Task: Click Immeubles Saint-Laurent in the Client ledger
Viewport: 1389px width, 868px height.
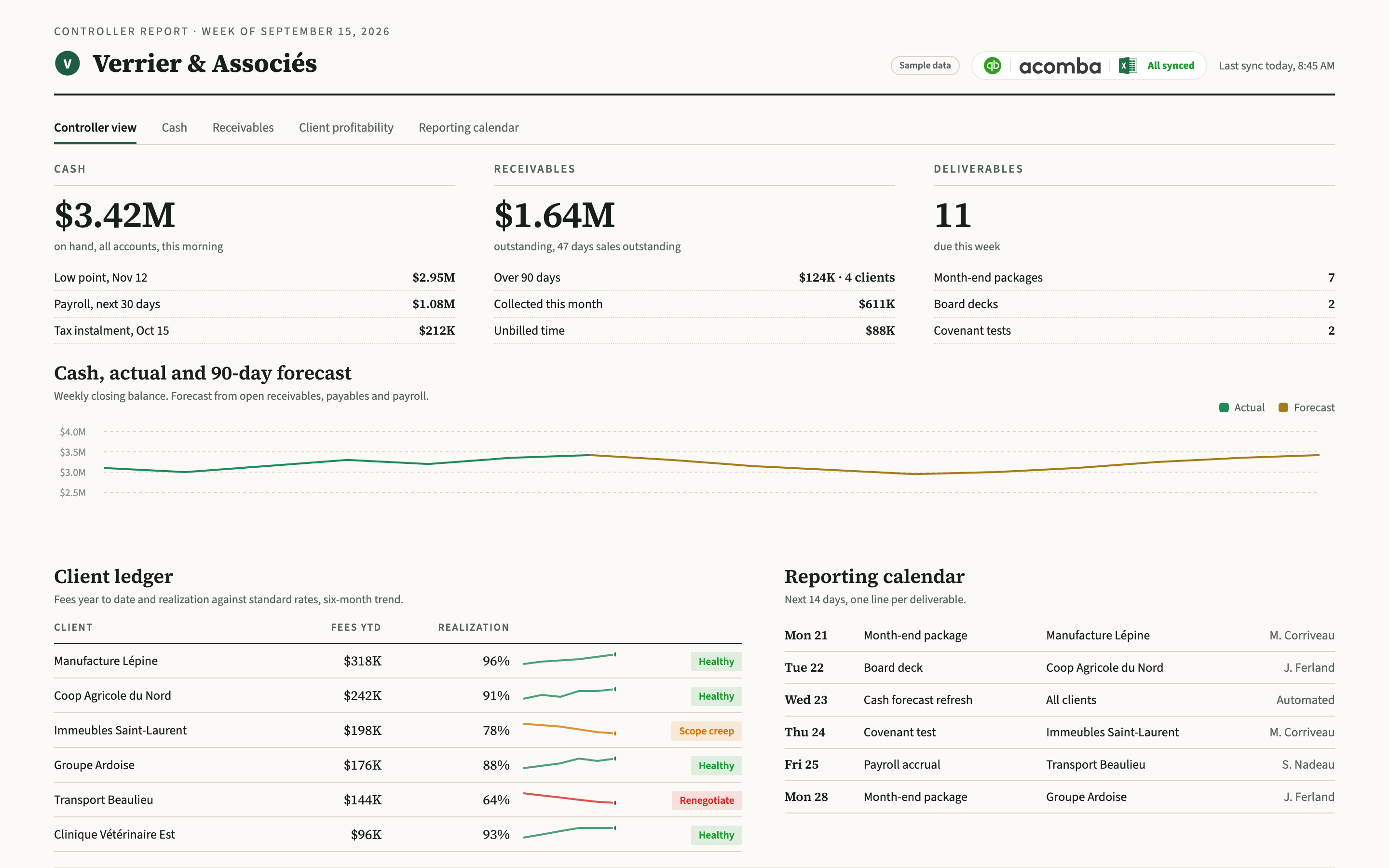Action: pos(120,731)
